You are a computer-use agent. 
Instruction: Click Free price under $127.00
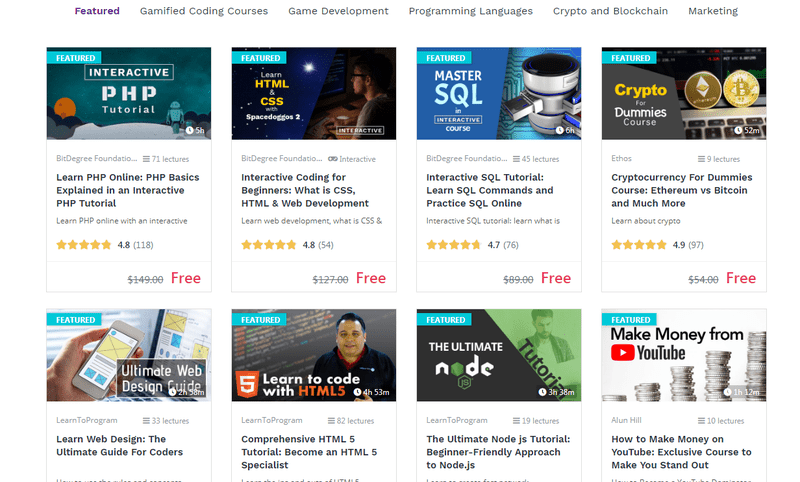[371, 278]
